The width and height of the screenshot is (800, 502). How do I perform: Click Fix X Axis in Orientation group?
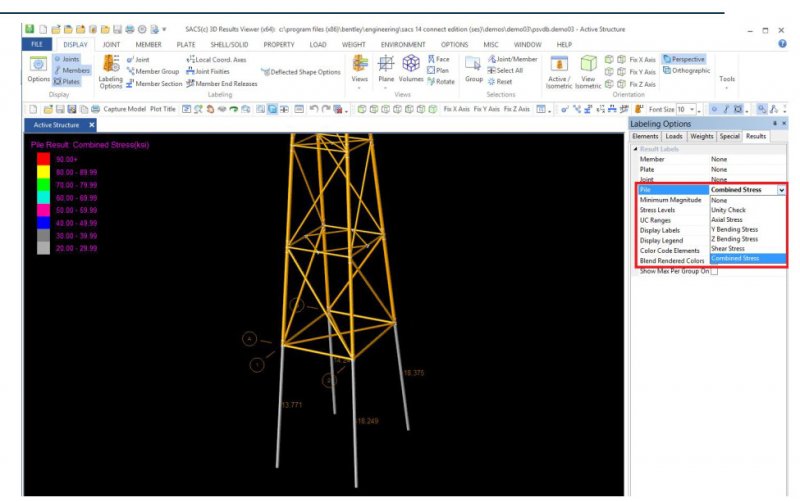642,60
